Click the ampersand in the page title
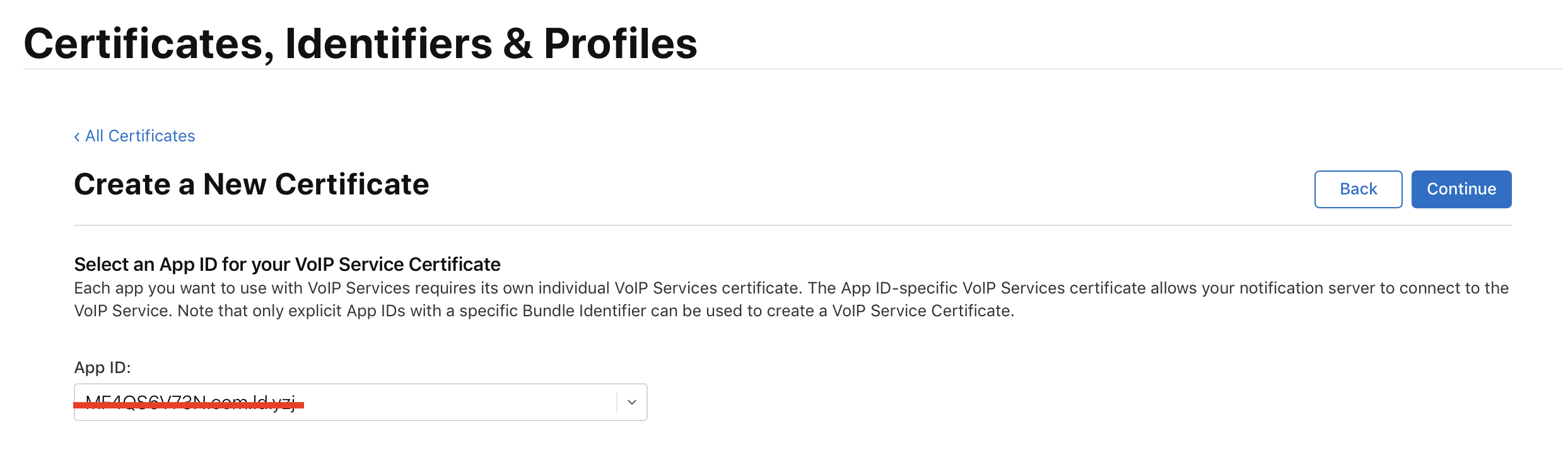The width and height of the screenshot is (1568, 452). 517,44
